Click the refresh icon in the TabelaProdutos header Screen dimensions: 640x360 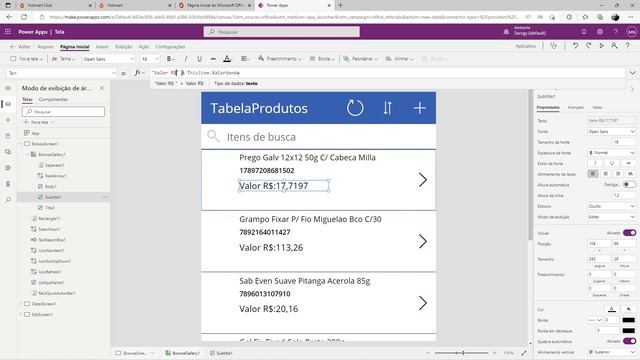355,108
